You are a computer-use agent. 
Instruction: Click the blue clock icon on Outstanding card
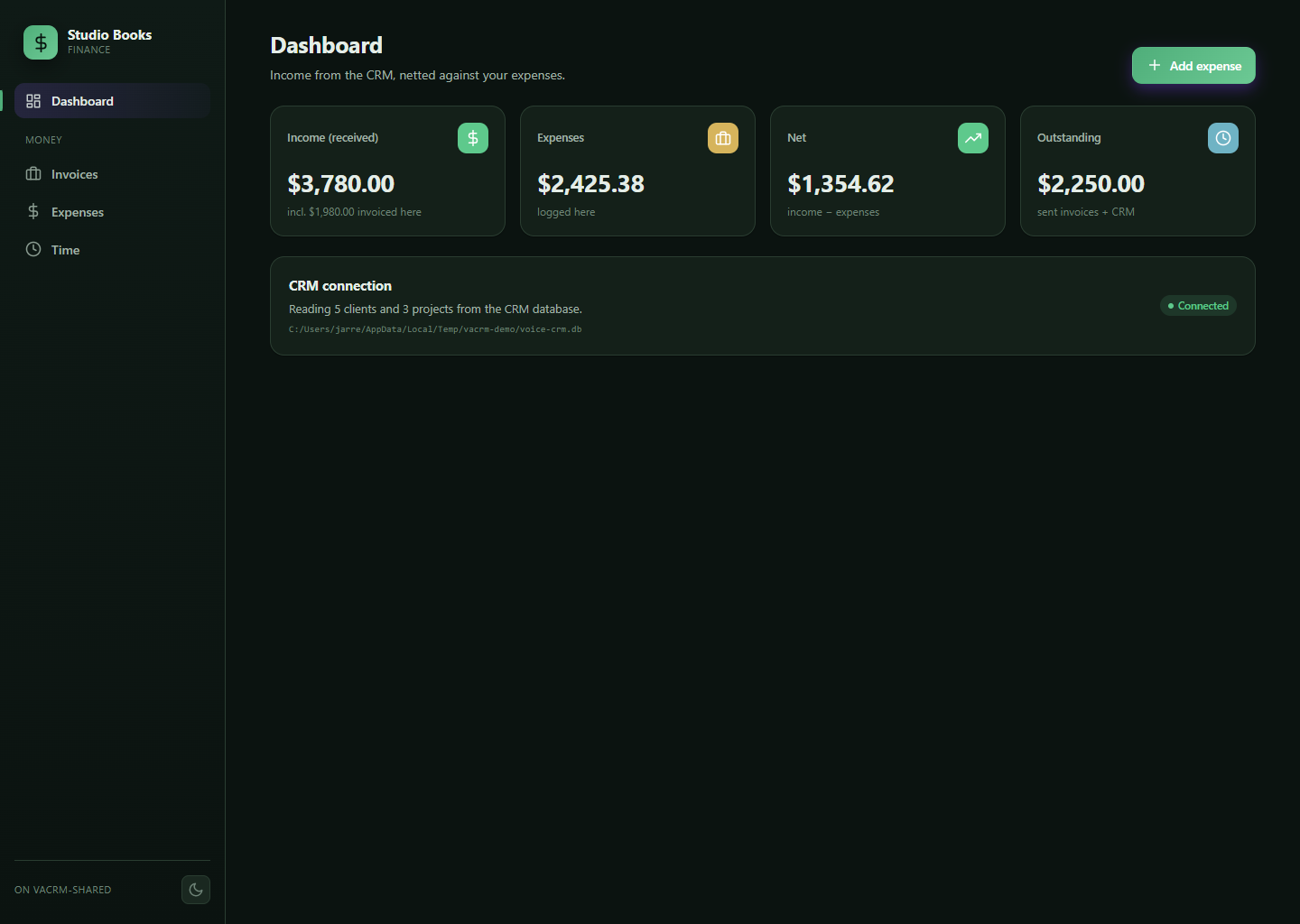click(x=1223, y=138)
